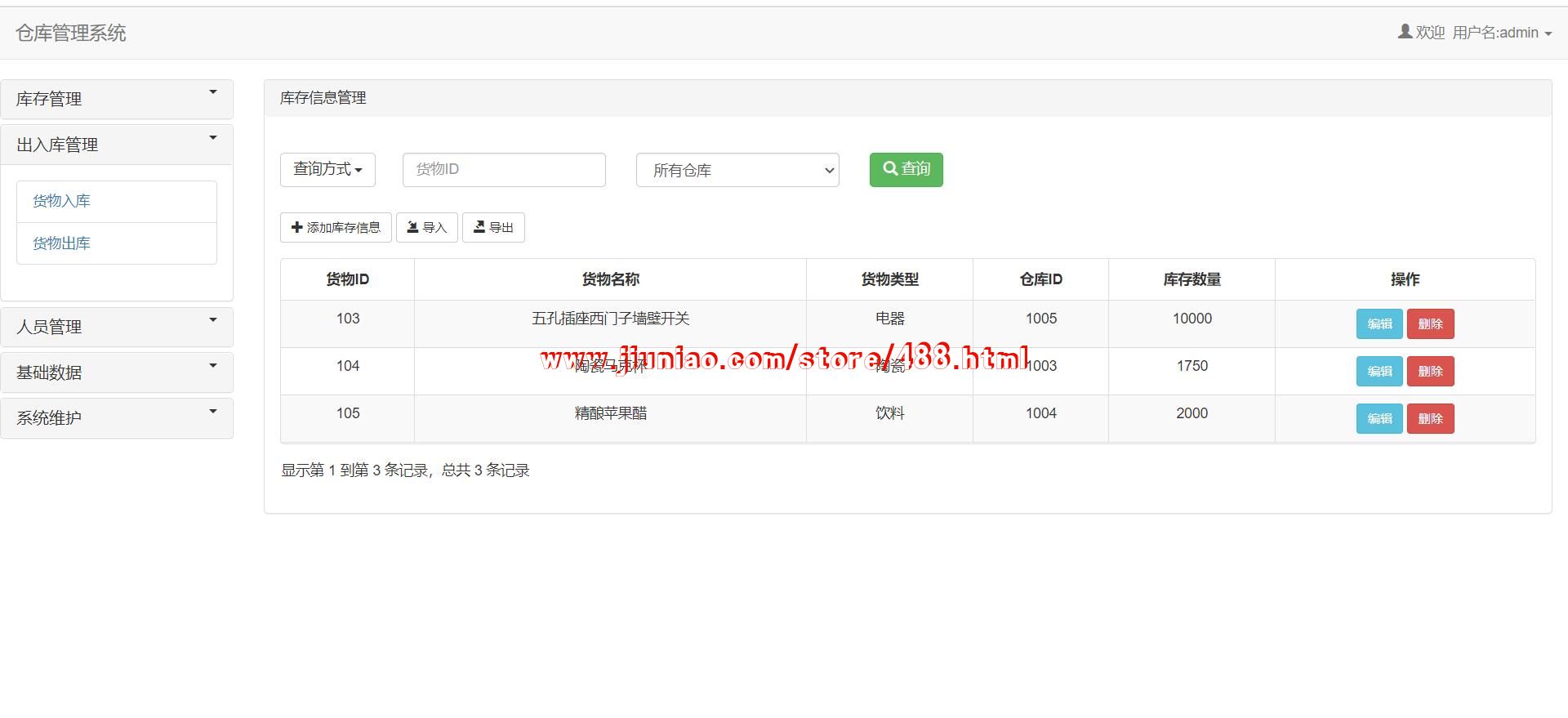Click the 仓库管理系统 title link
1568x718 pixels.
tap(71, 33)
